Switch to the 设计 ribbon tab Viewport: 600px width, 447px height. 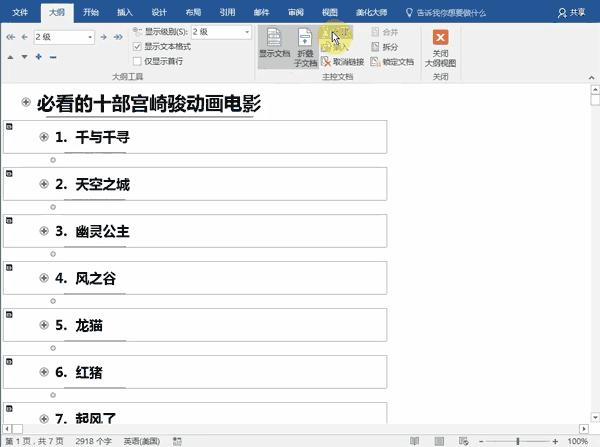pyautogui.click(x=159, y=12)
